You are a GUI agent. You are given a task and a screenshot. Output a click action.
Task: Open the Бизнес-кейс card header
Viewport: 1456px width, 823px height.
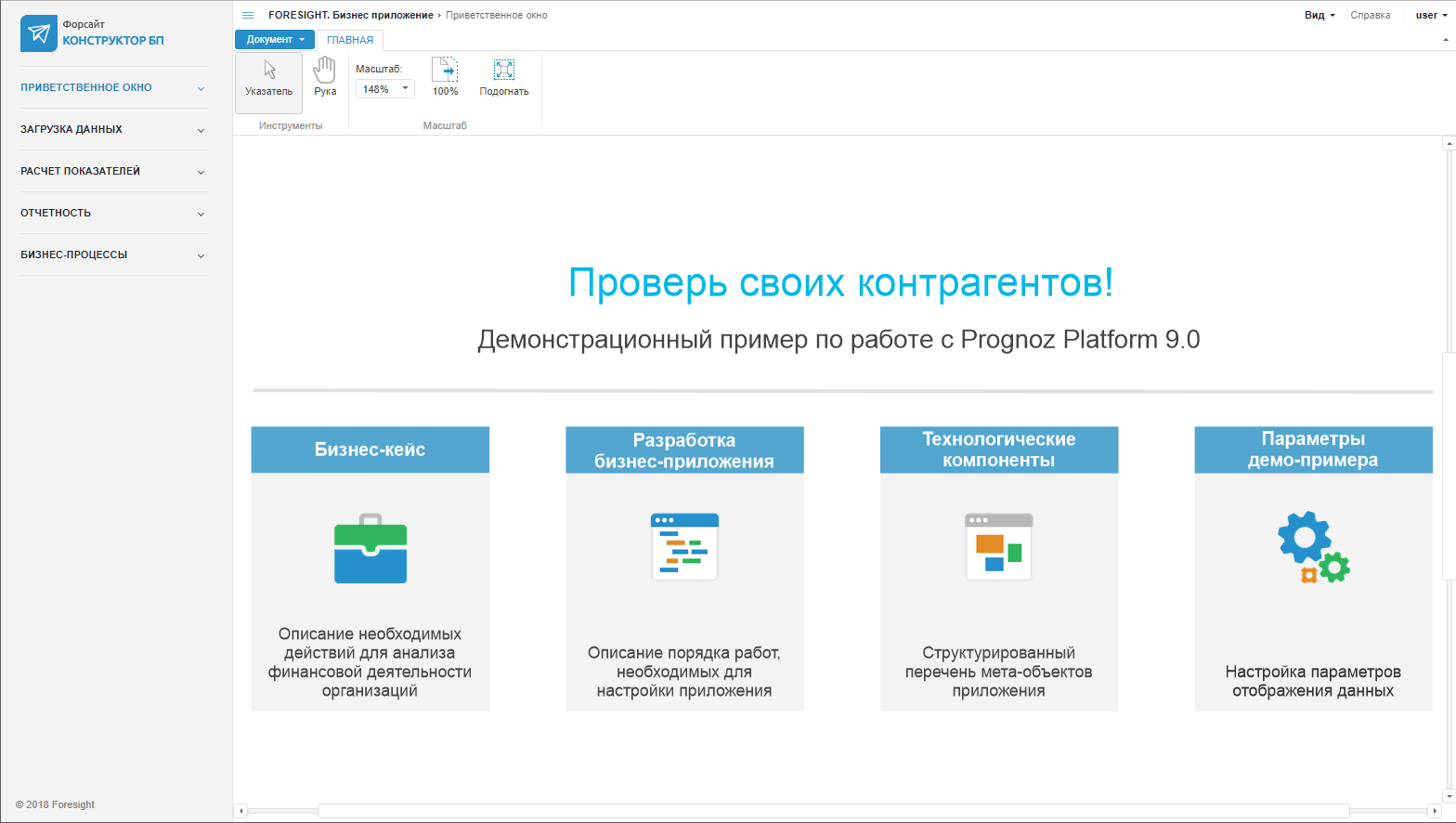(370, 450)
